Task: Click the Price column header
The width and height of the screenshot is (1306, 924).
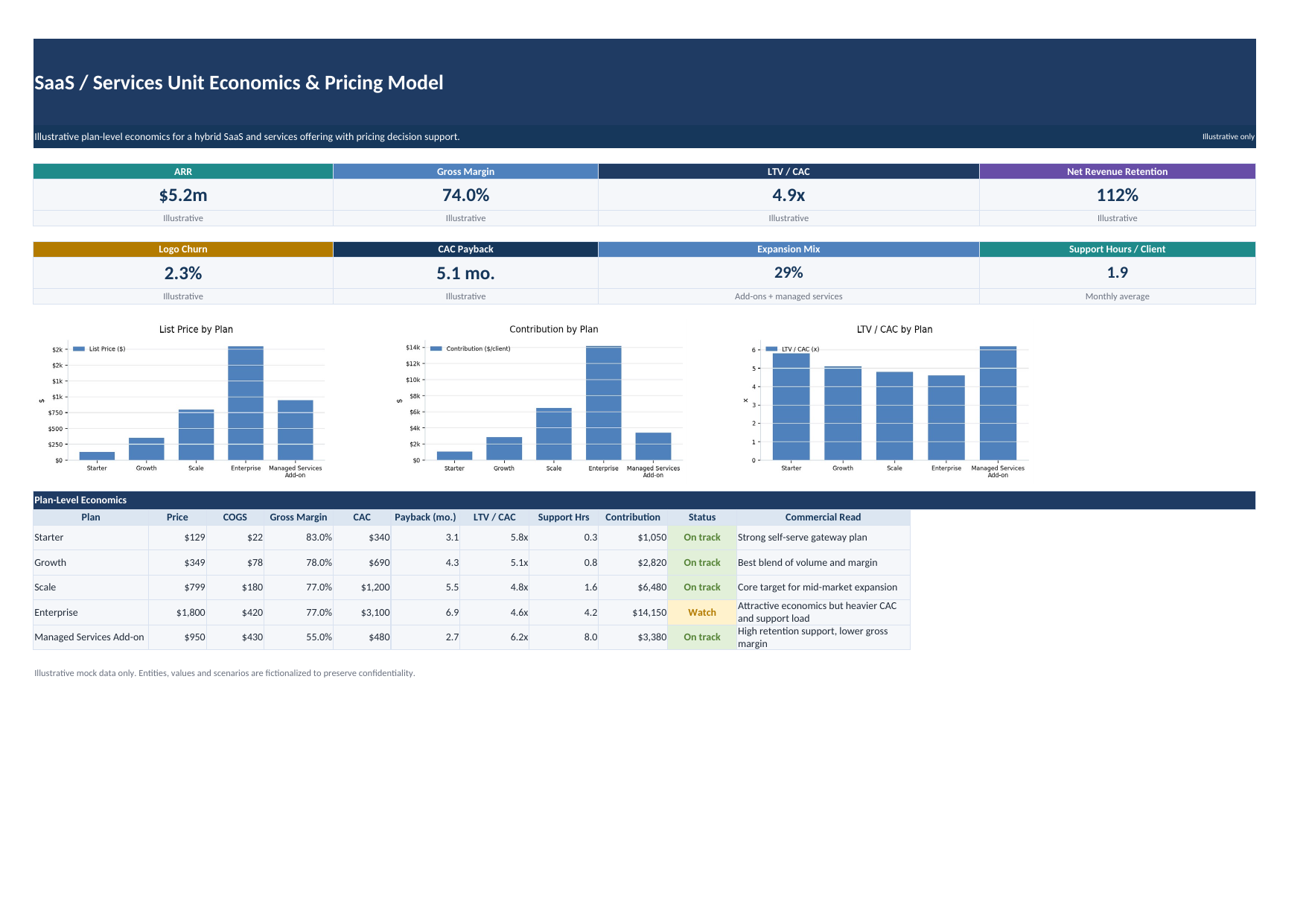Action: pos(177,517)
